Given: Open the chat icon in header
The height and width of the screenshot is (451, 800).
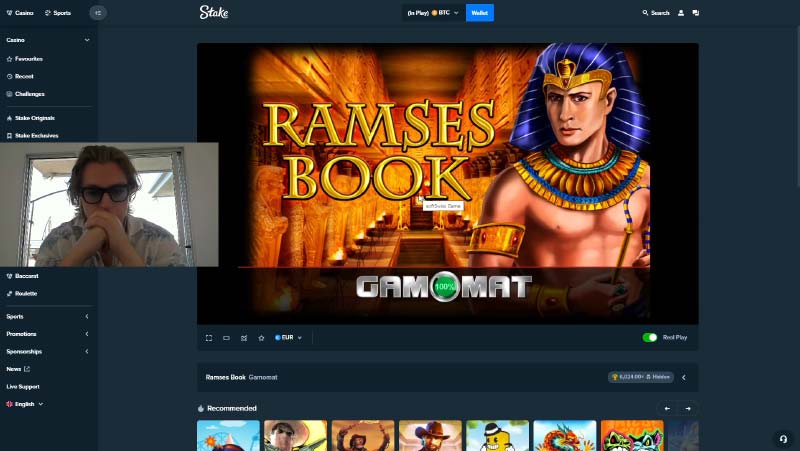Looking at the screenshot, I should click(695, 13).
